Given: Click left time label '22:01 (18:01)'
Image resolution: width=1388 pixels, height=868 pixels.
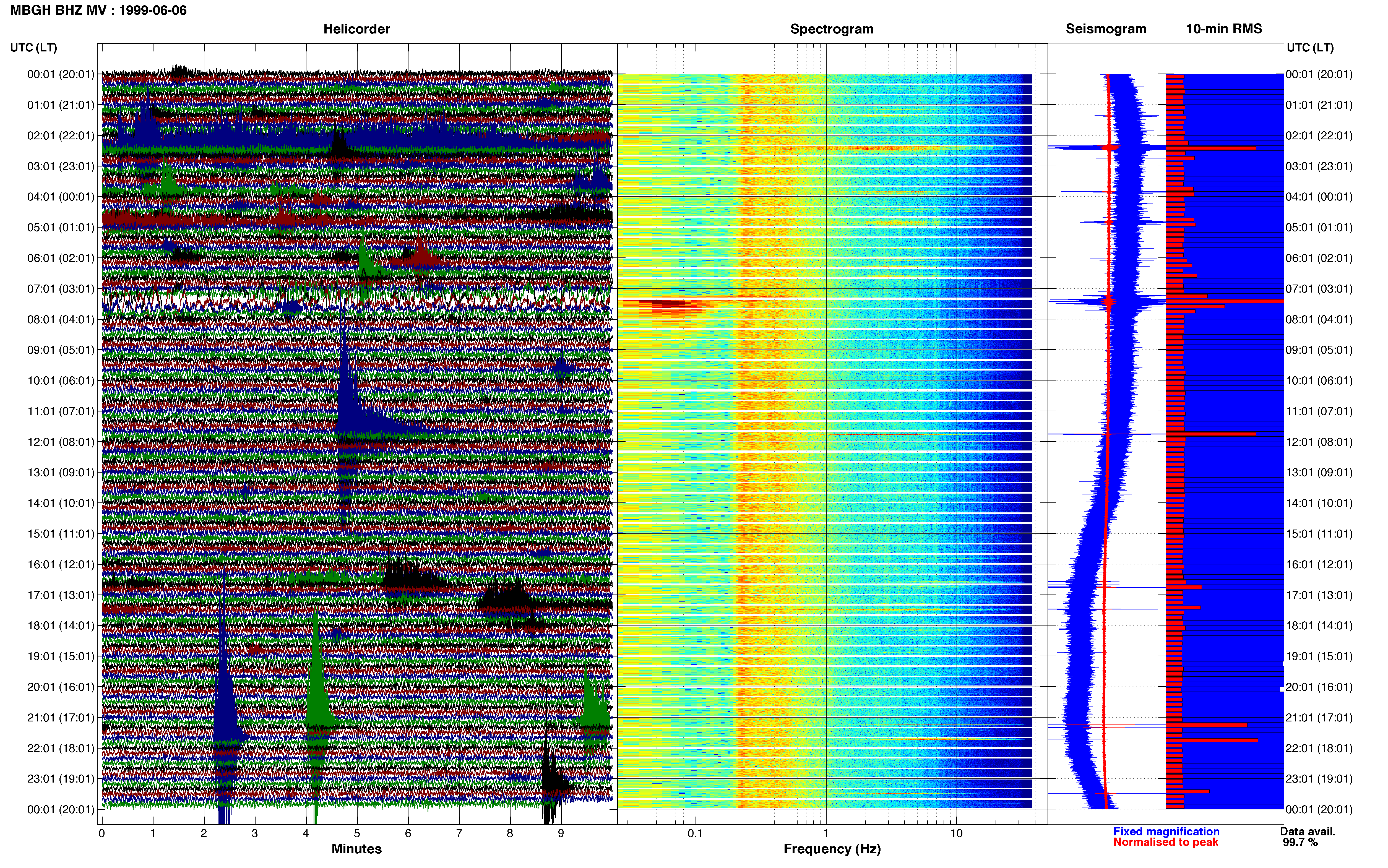Looking at the screenshot, I should coord(60,749).
